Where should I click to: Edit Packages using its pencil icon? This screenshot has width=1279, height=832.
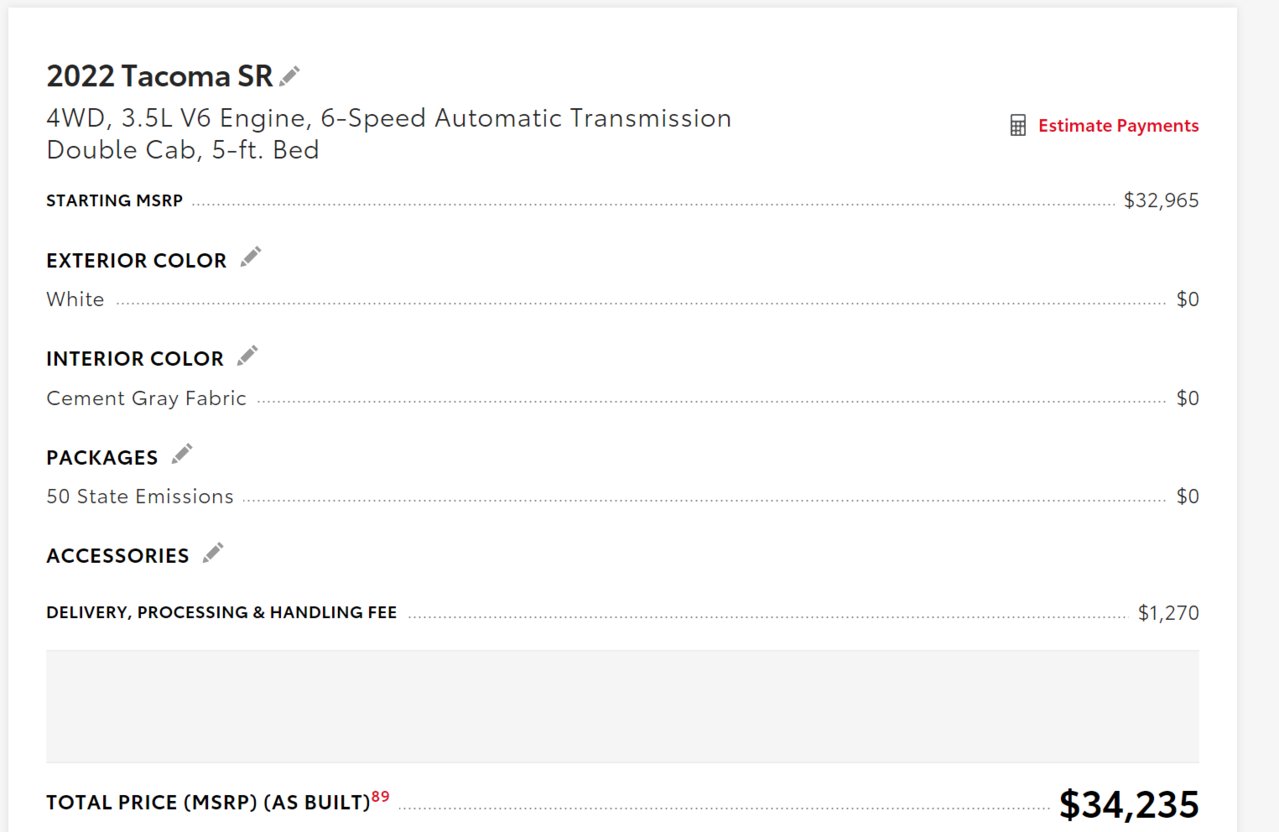(x=181, y=454)
